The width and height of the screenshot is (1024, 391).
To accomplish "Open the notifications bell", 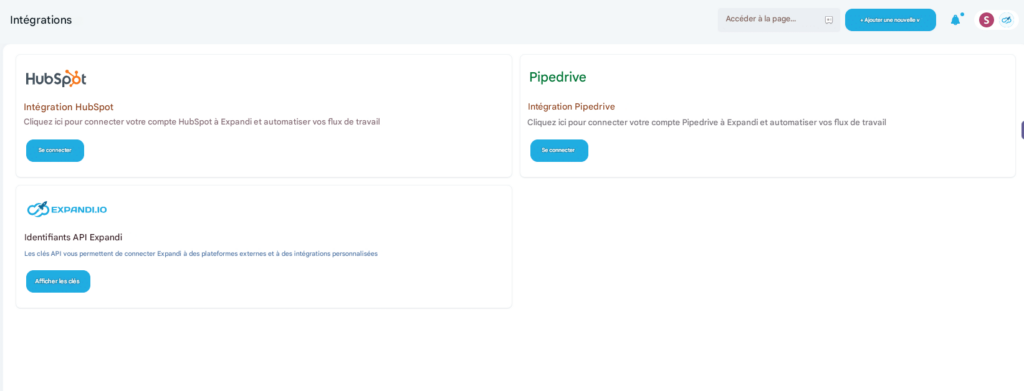I will 955,20.
